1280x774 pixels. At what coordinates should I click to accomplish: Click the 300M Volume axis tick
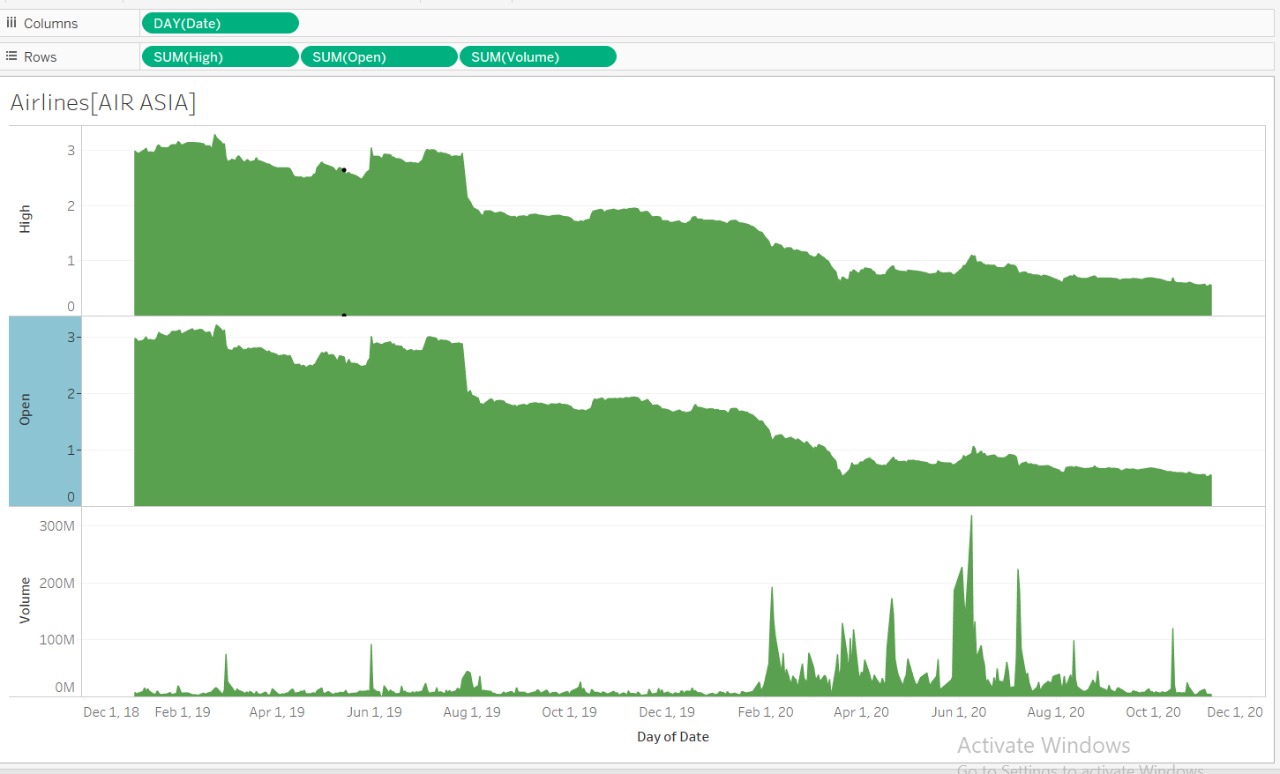pyautogui.click(x=57, y=526)
